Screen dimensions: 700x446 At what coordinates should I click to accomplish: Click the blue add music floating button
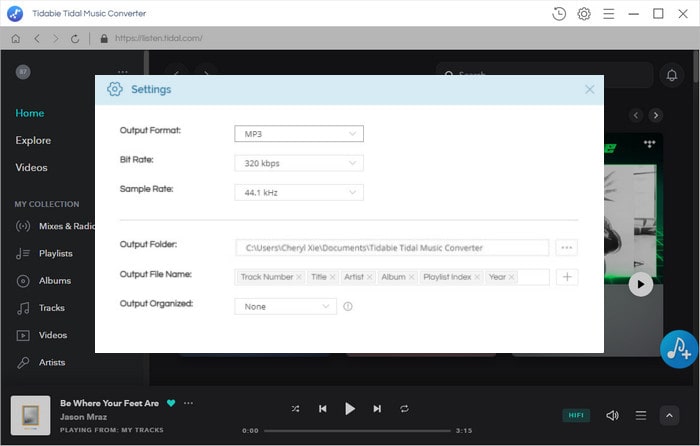(679, 349)
